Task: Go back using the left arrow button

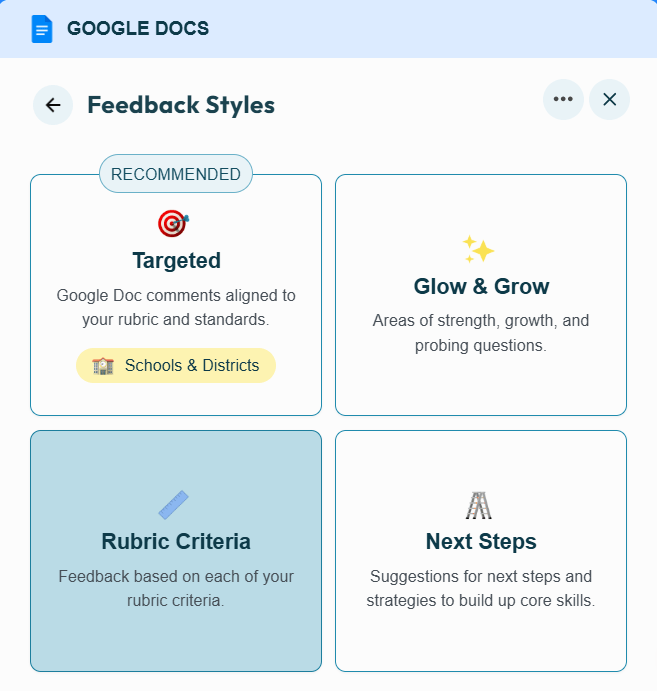Action: coord(53,105)
